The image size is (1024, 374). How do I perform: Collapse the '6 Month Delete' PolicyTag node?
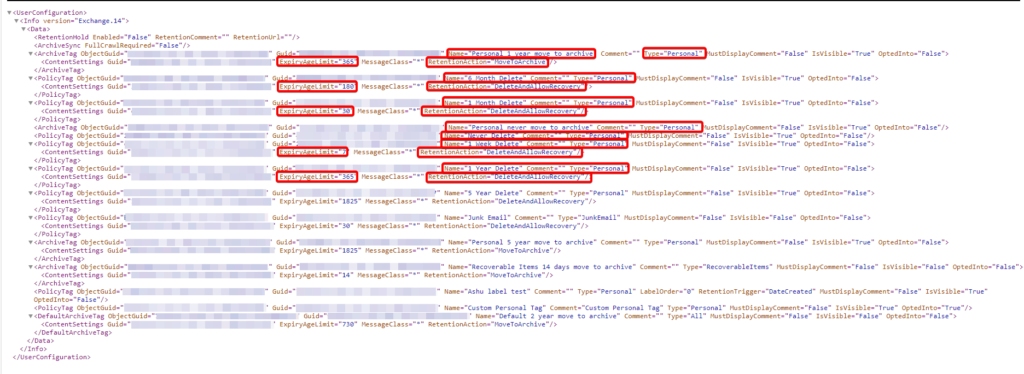tap(31, 78)
